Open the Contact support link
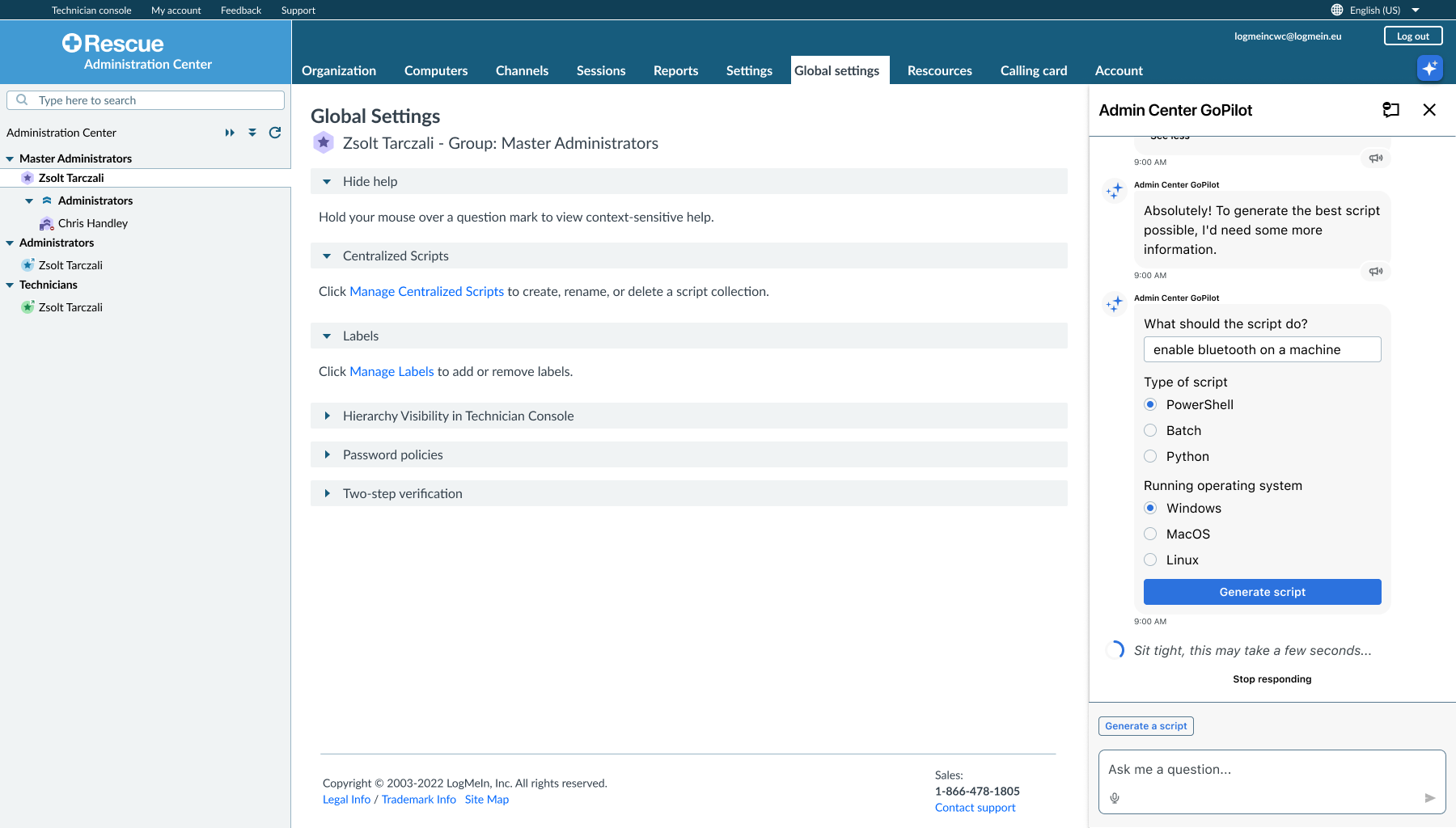Image resolution: width=1456 pixels, height=828 pixels. coord(975,807)
